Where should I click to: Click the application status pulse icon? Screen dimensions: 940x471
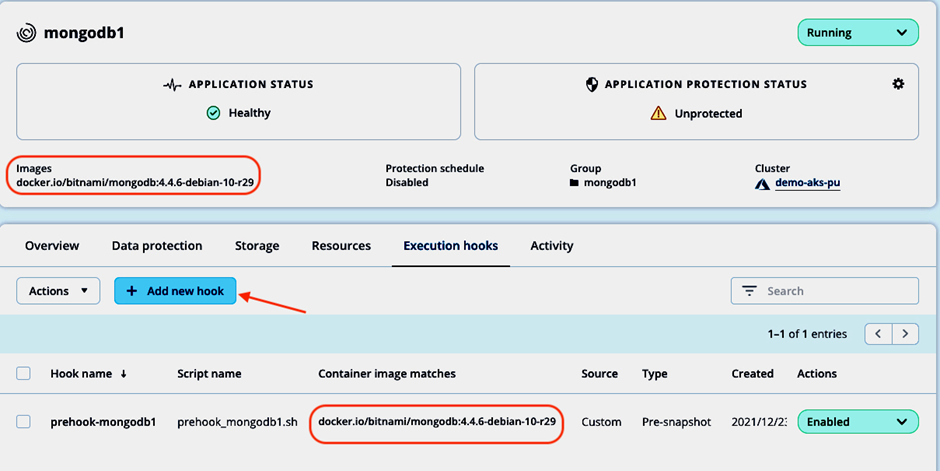tap(172, 85)
